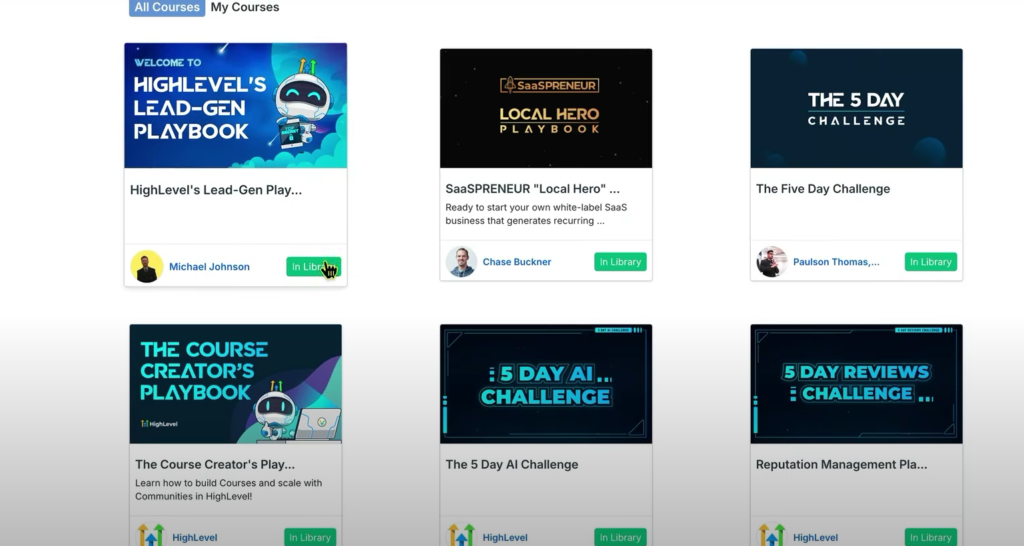Click the SaaSPRENEUR "Local Hero" course title
This screenshot has height=546, width=1024.
coord(532,189)
